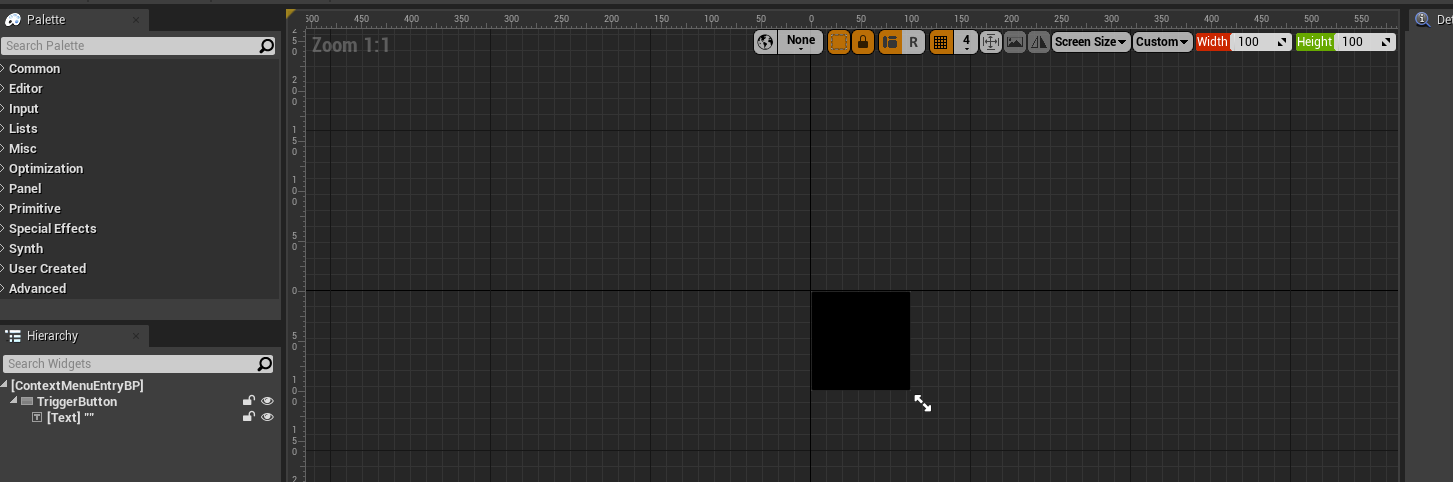Click the preview background image icon
The height and width of the screenshot is (482, 1453).
pyautogui.click(x=1015, y=42)
